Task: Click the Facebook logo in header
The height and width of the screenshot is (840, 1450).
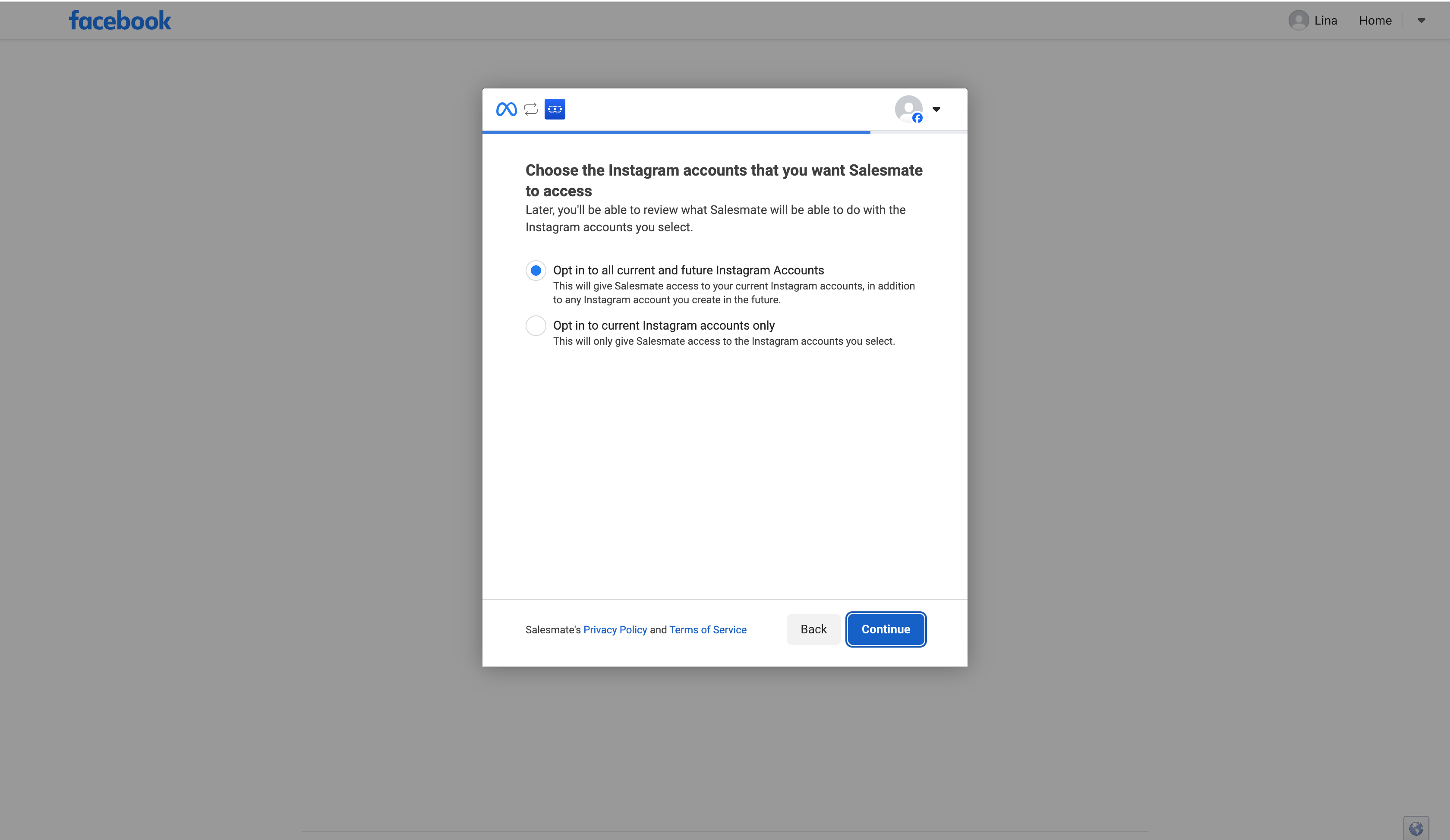Action: point(120,21)
